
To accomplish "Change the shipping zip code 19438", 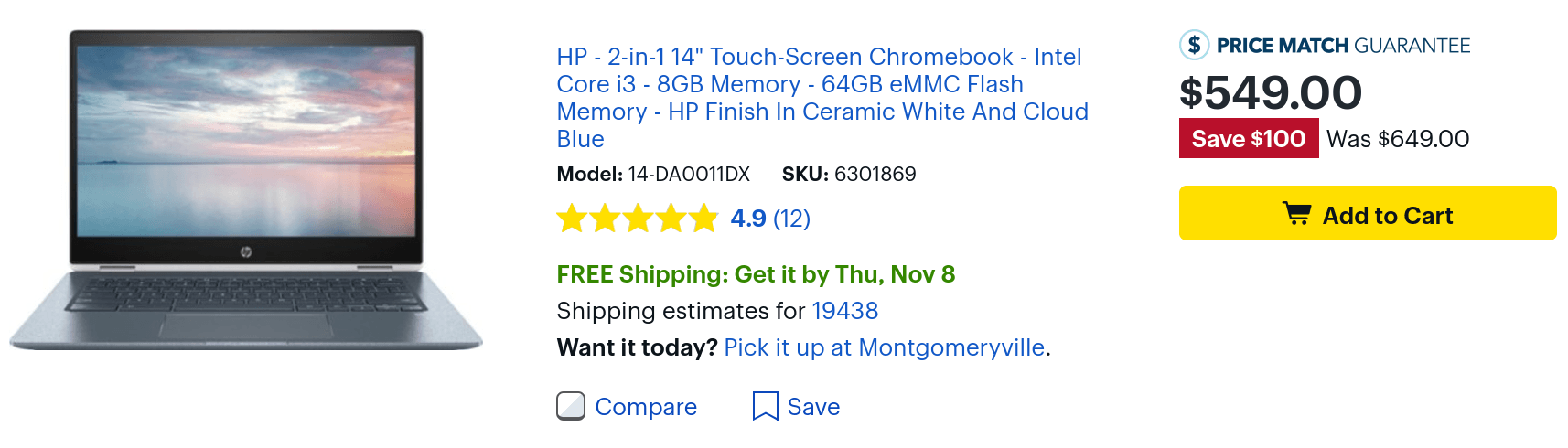I will pyautogui.click(x=844, y=311).
